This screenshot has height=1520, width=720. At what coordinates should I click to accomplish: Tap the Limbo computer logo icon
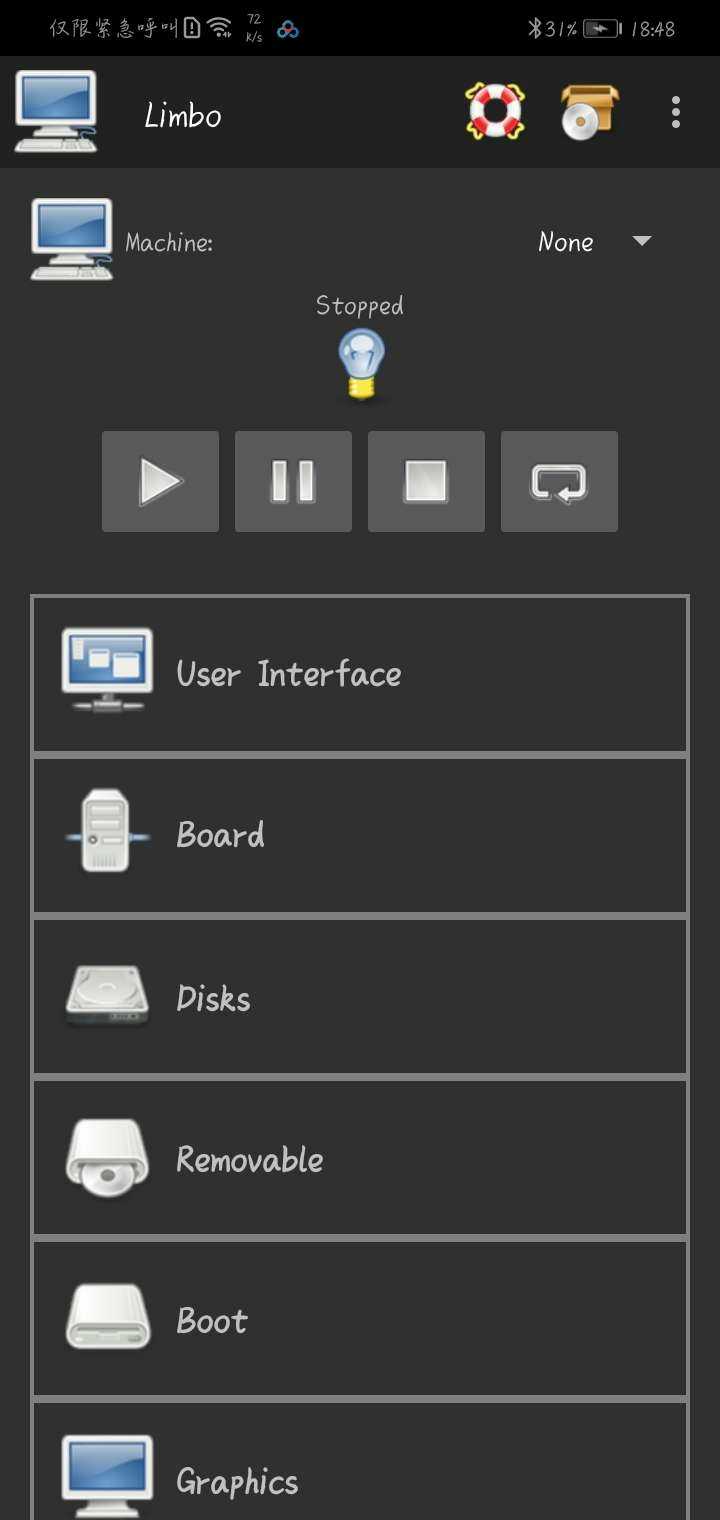click(56, 111)
